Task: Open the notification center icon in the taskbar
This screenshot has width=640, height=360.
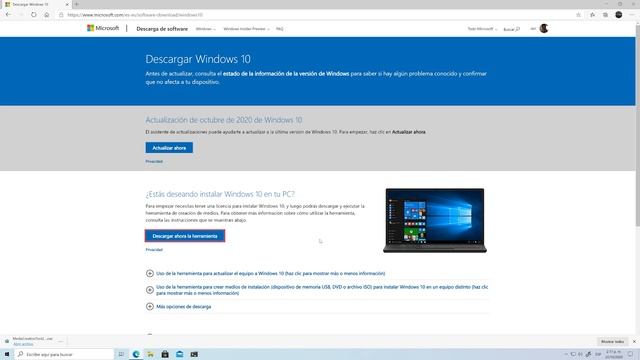Action: point(631,354)
